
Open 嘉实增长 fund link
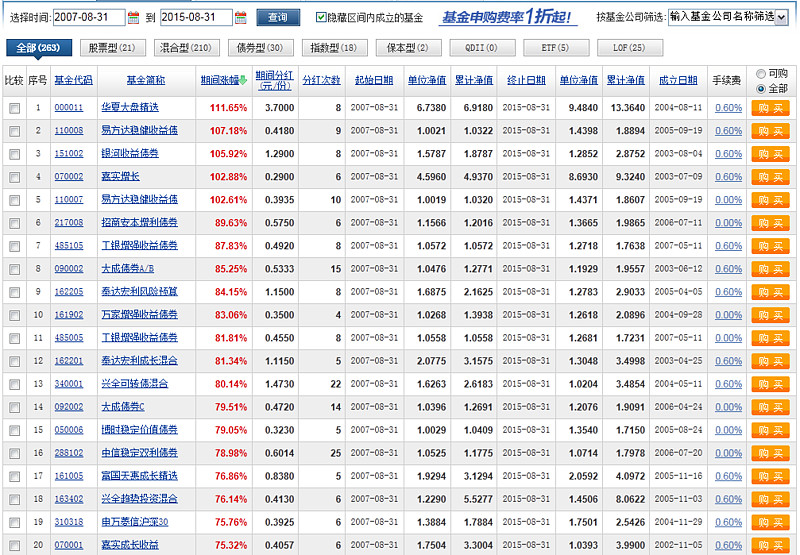[120, 176]
